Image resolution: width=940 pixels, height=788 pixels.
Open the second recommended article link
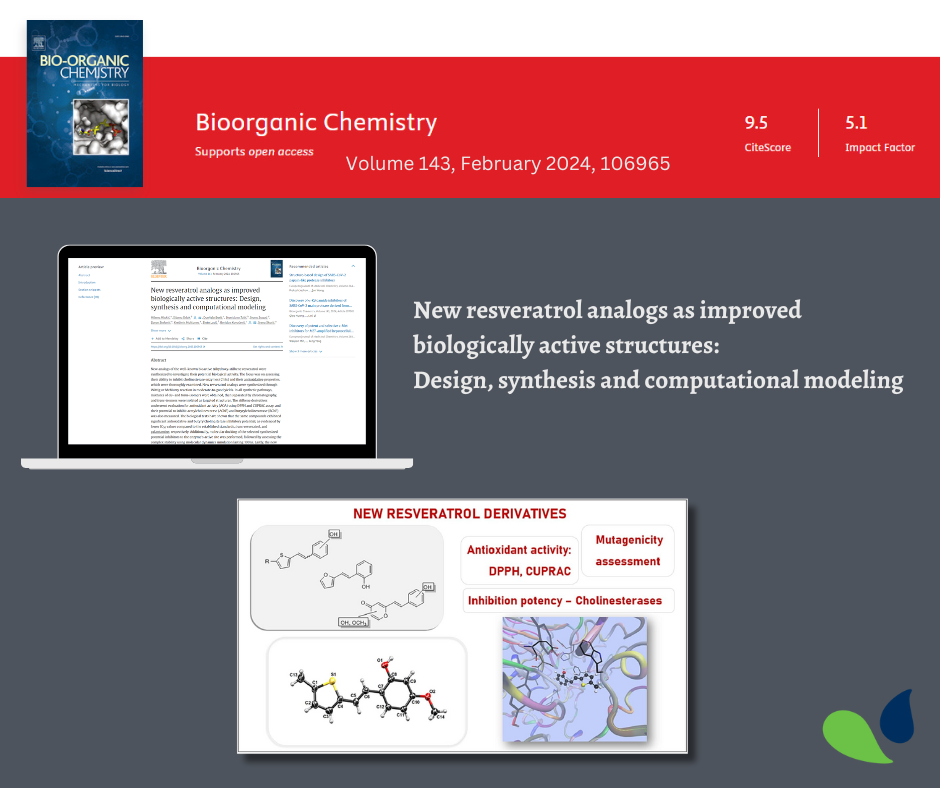(x=321, y=302)
